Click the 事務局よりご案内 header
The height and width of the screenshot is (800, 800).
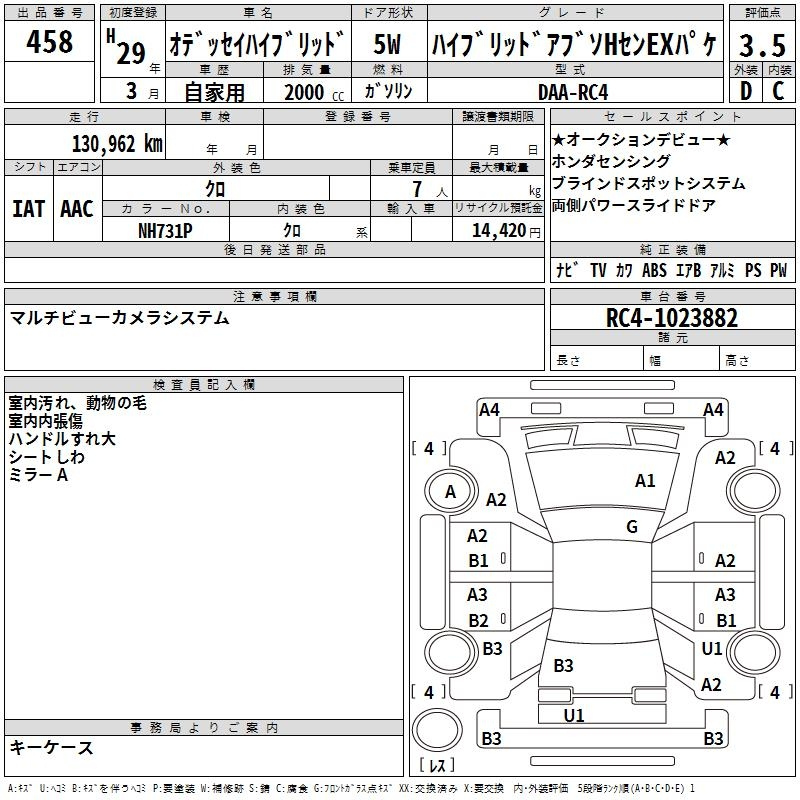(204, 728)
